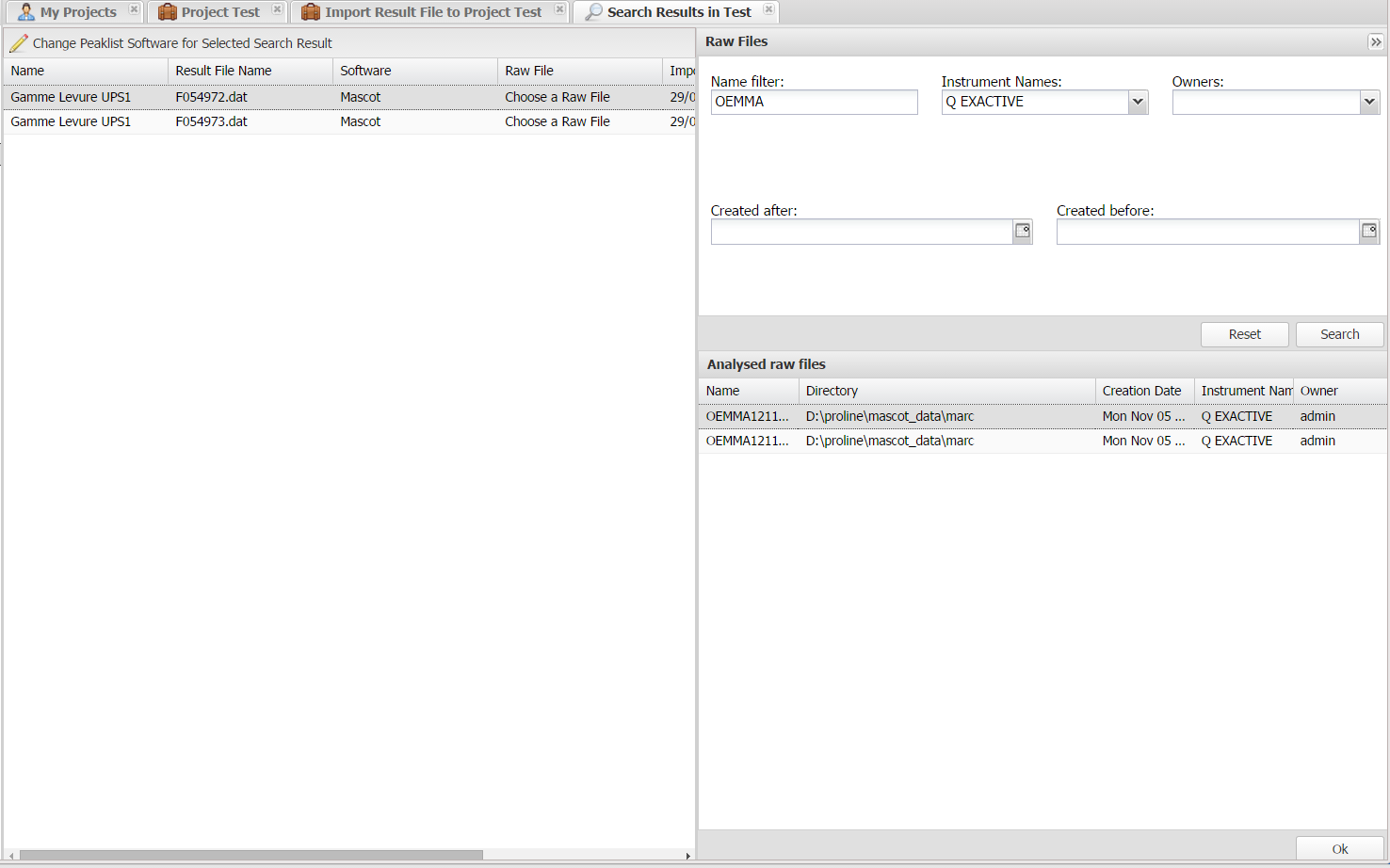This screenshot has width=1390, height=868.
Task: Click the pencil Change Peaklist Software icon
Action: [x=19, y=43]
